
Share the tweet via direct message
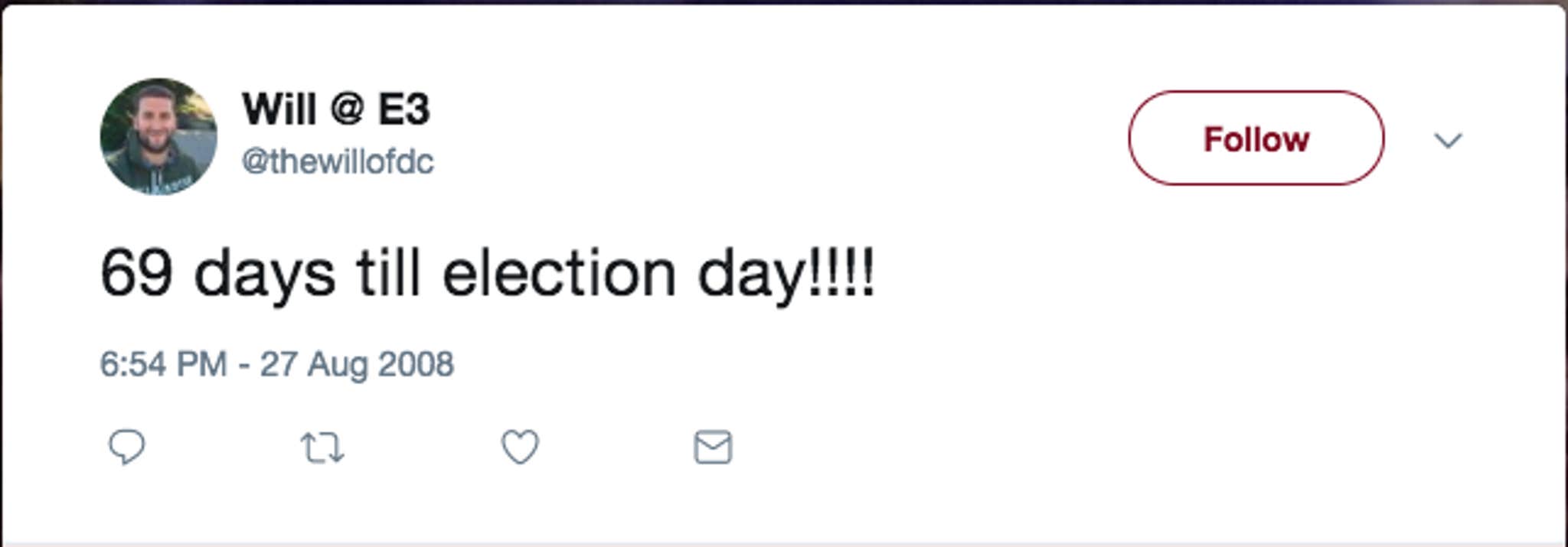coord(713,447)
